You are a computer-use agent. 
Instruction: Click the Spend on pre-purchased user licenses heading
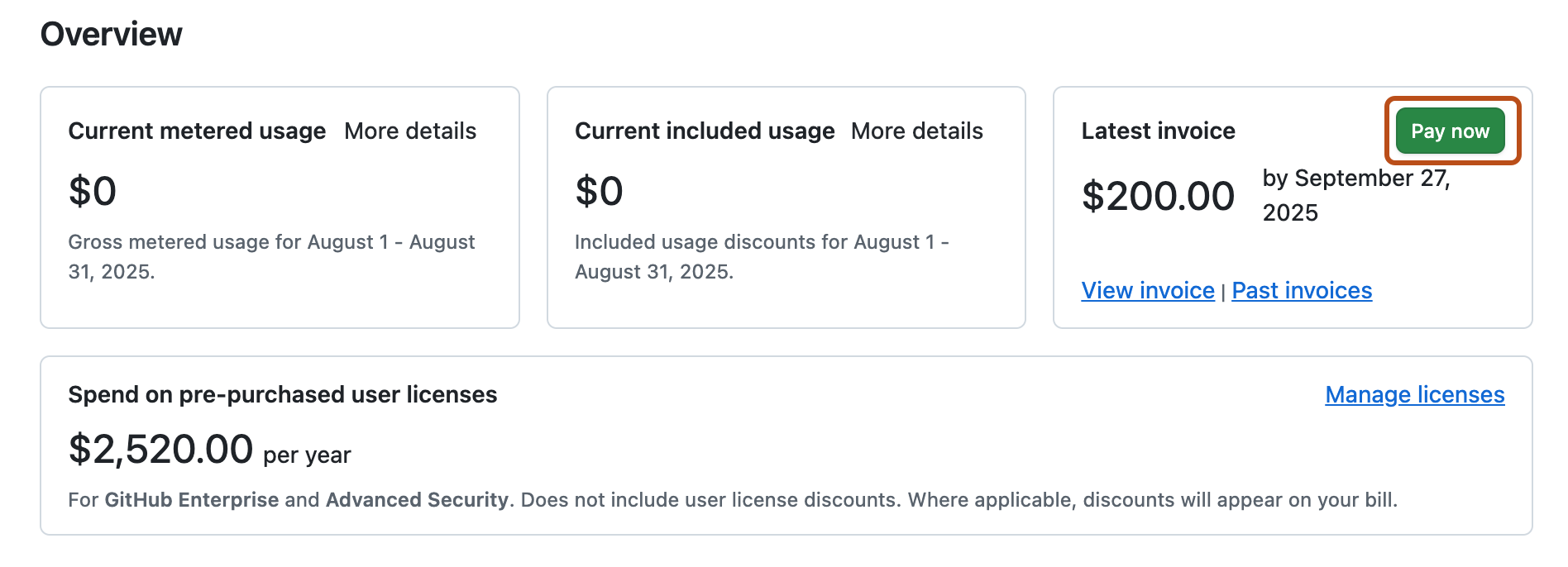click(284, 395)
